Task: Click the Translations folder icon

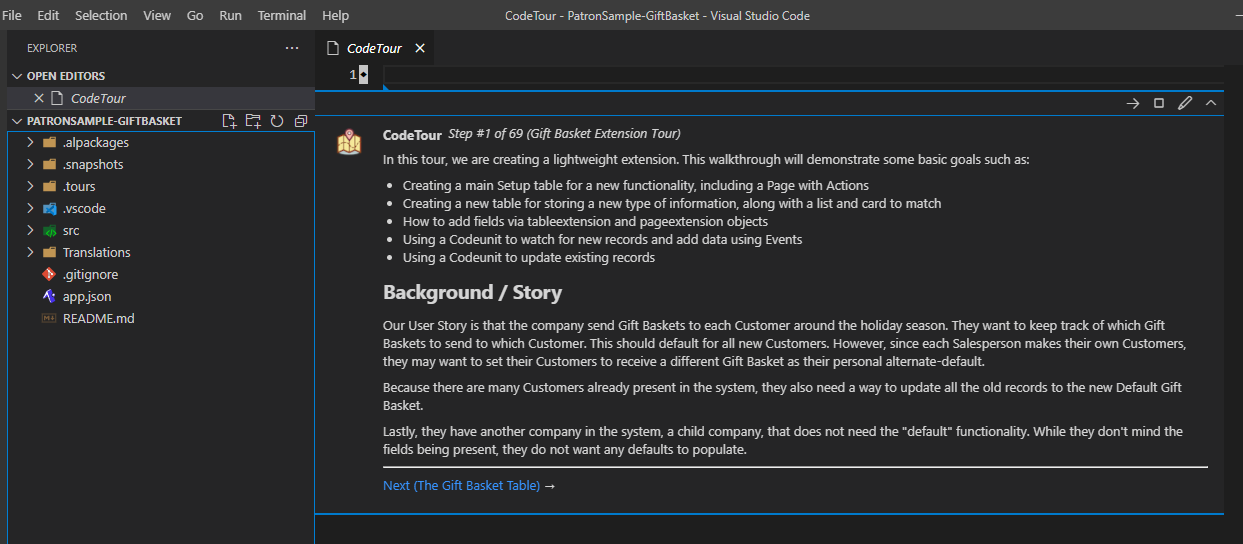Action: [50, 252]
